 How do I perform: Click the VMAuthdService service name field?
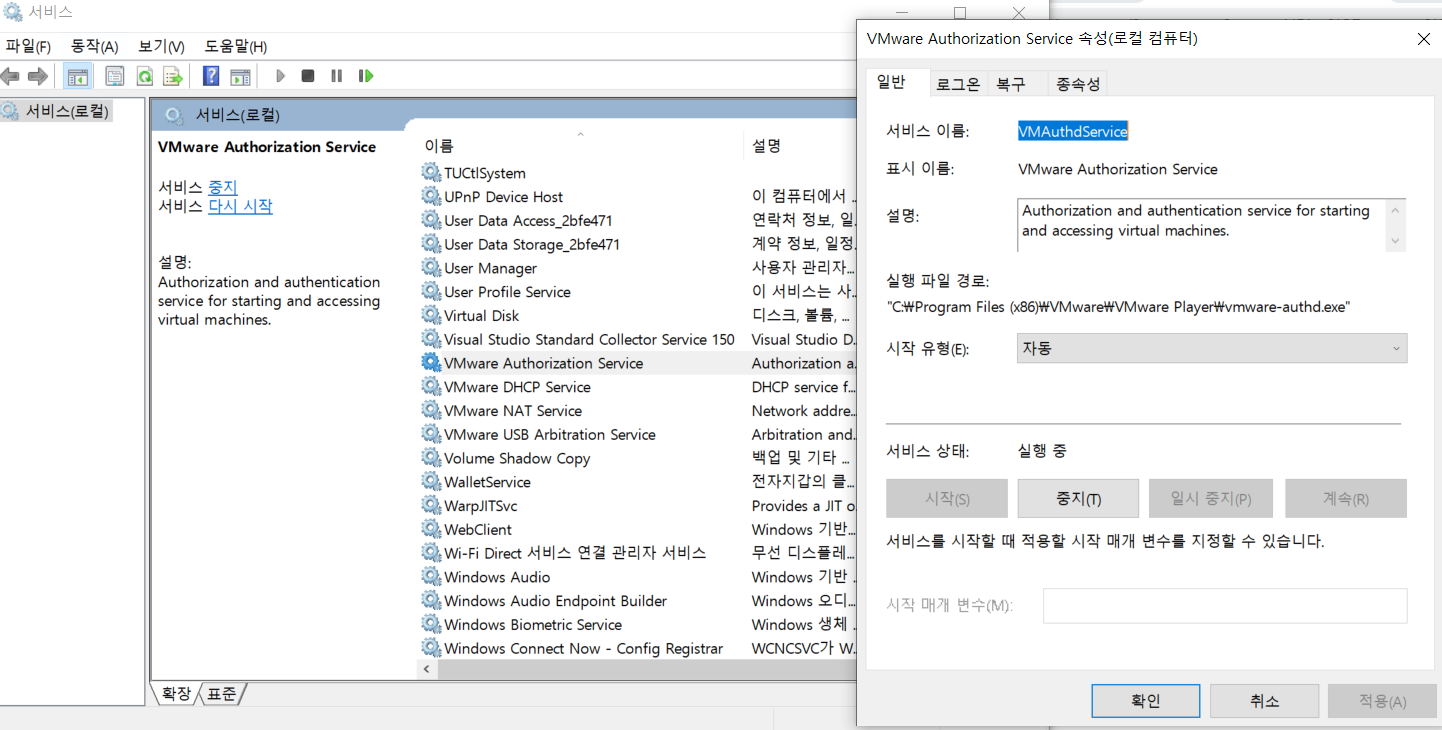coord(1073,131)
